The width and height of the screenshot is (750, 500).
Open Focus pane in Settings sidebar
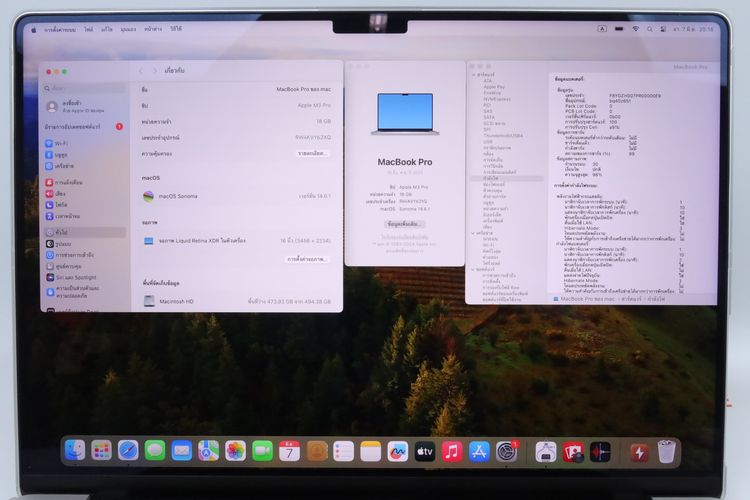pyautogui.click(x=85, y=205)
